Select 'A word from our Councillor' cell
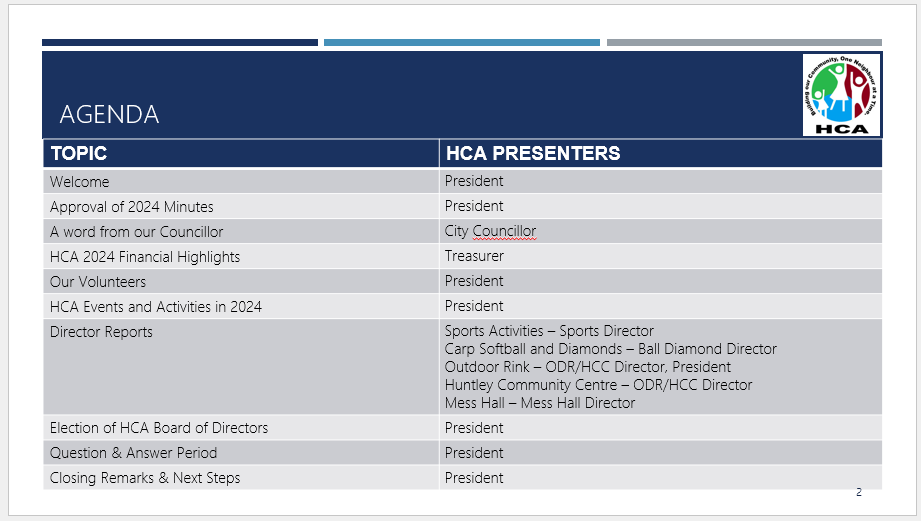Image resolution: width=921 pixels, height=521 pixels. point(137,232)
